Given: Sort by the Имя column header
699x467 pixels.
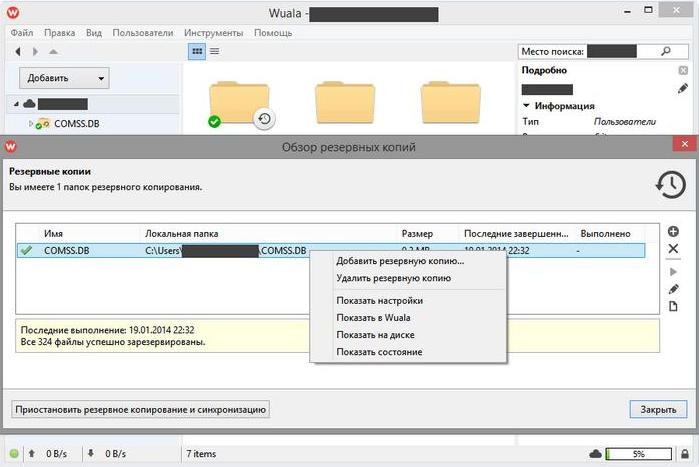Looking at the screenshot, I should click(x=53, y=234).
